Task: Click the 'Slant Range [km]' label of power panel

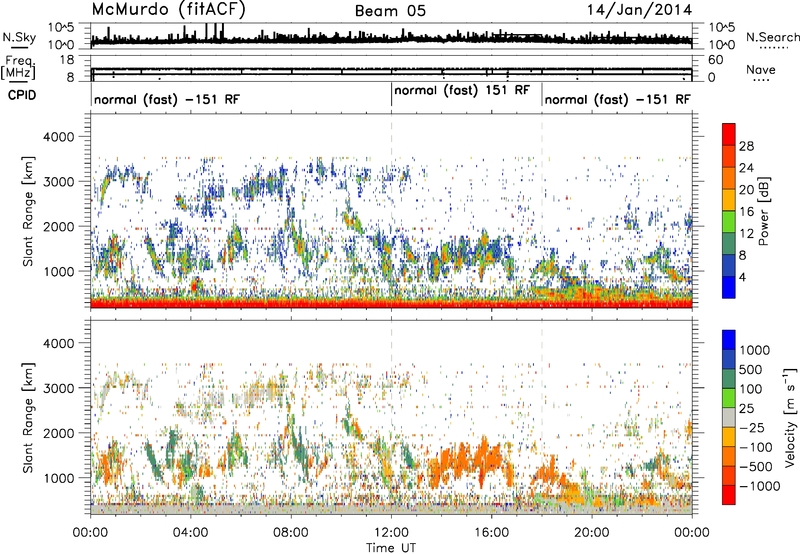Action: [28, 211]
